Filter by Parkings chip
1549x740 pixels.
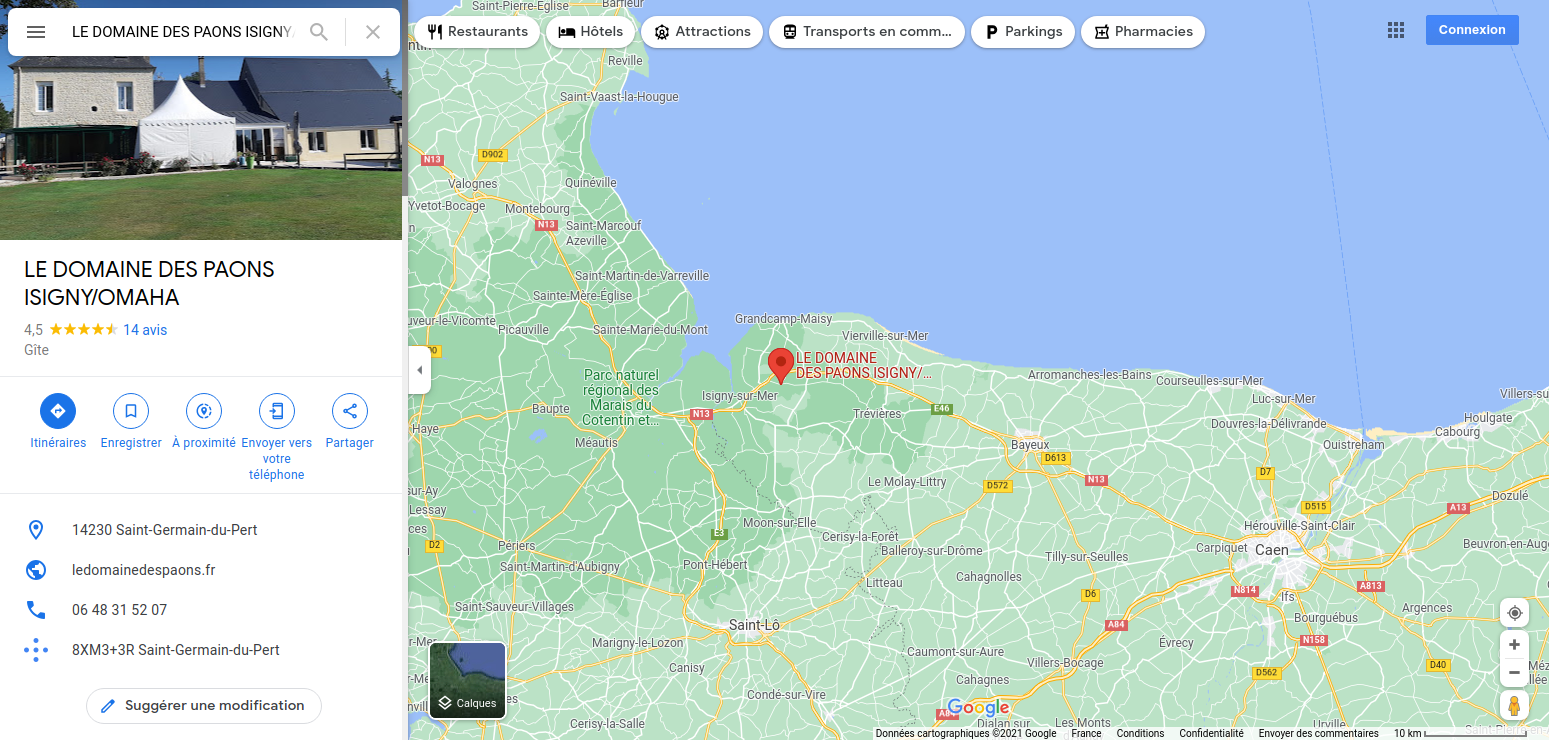click(x=1023, y=32)
